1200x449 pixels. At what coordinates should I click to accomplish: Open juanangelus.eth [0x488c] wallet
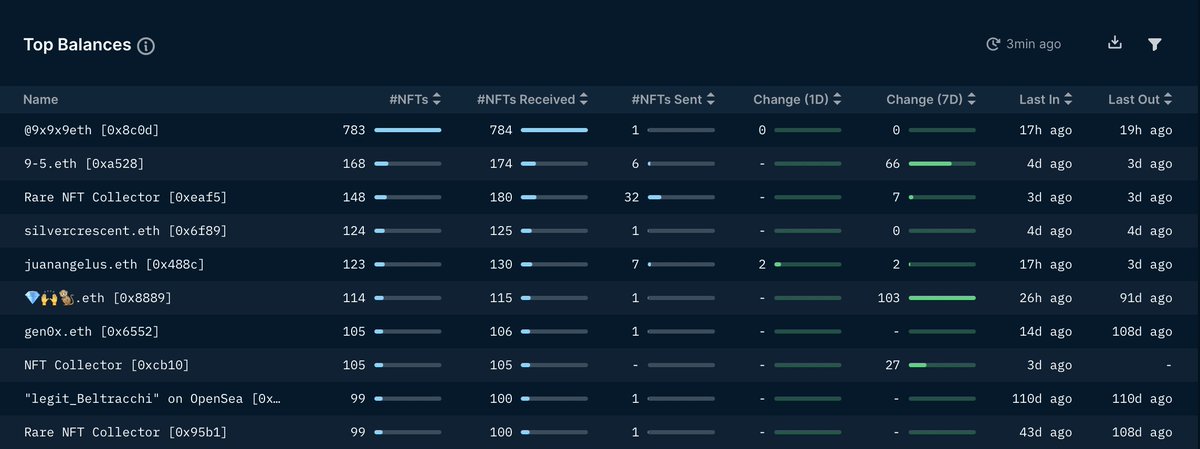[x=115, y=265]
